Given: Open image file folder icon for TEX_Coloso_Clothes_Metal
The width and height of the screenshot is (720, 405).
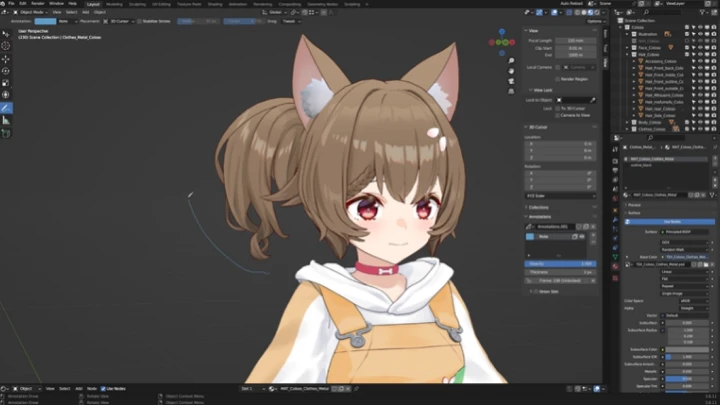Looking at the screenshot, I should click(x=706, y=264).
